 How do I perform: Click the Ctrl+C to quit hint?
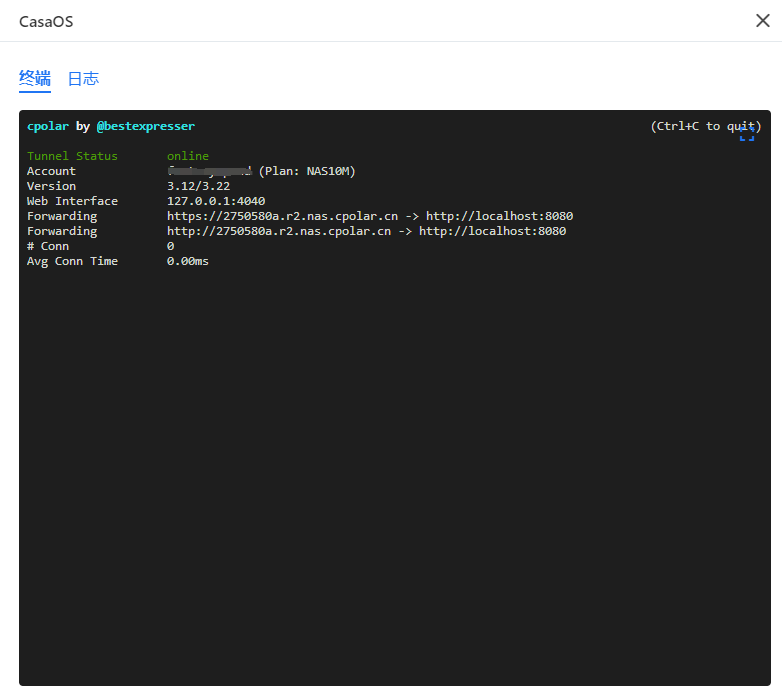click(706, 126)
